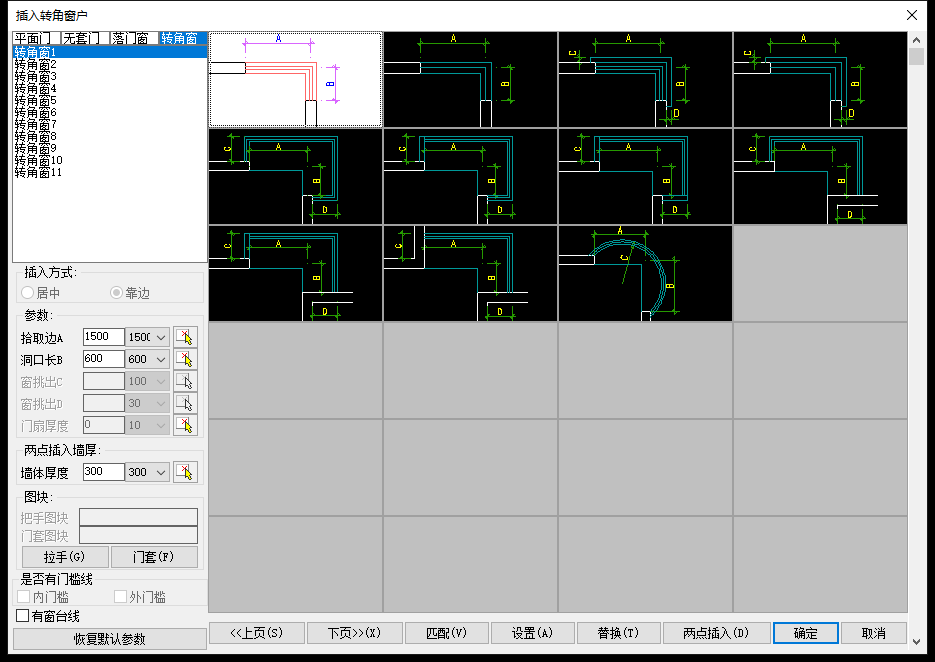Select 转角窗4 in the list
The image size is (935, 662).
click(110, 88)
